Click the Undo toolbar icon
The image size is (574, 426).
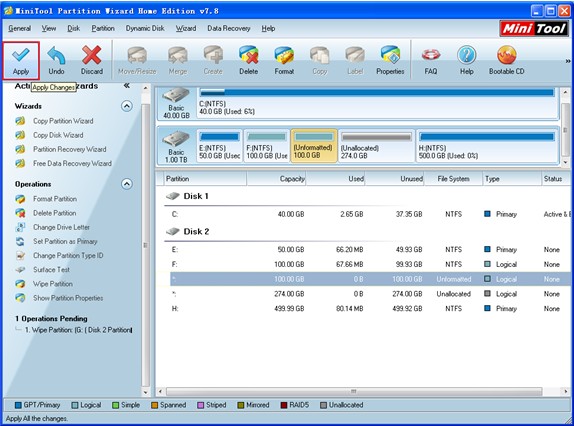click(x=56, y=60)
